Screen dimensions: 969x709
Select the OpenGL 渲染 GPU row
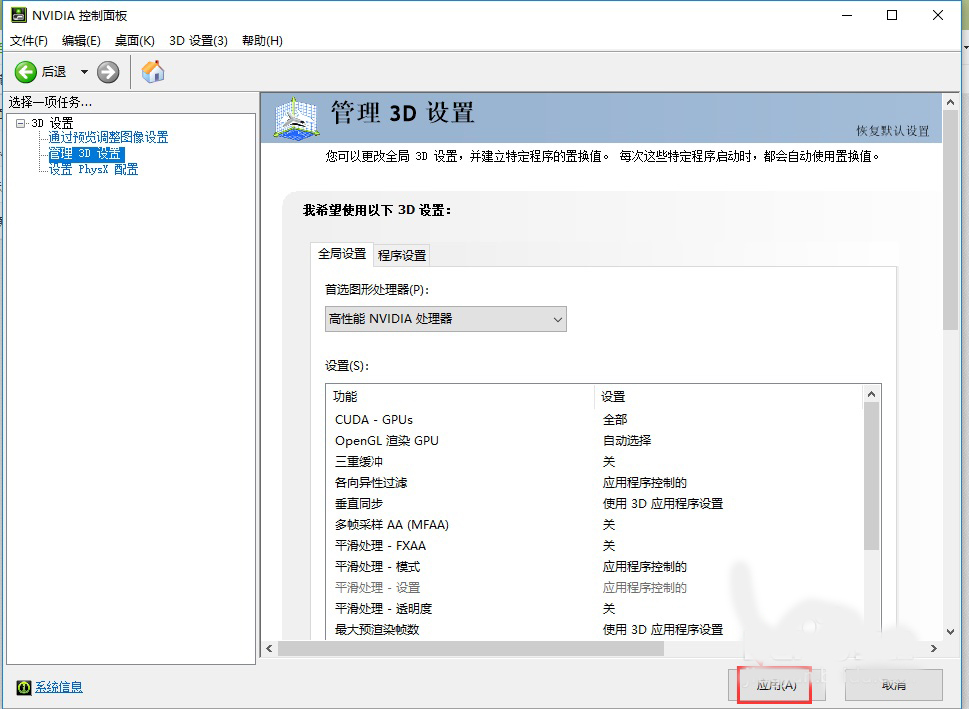coord(593,441)
